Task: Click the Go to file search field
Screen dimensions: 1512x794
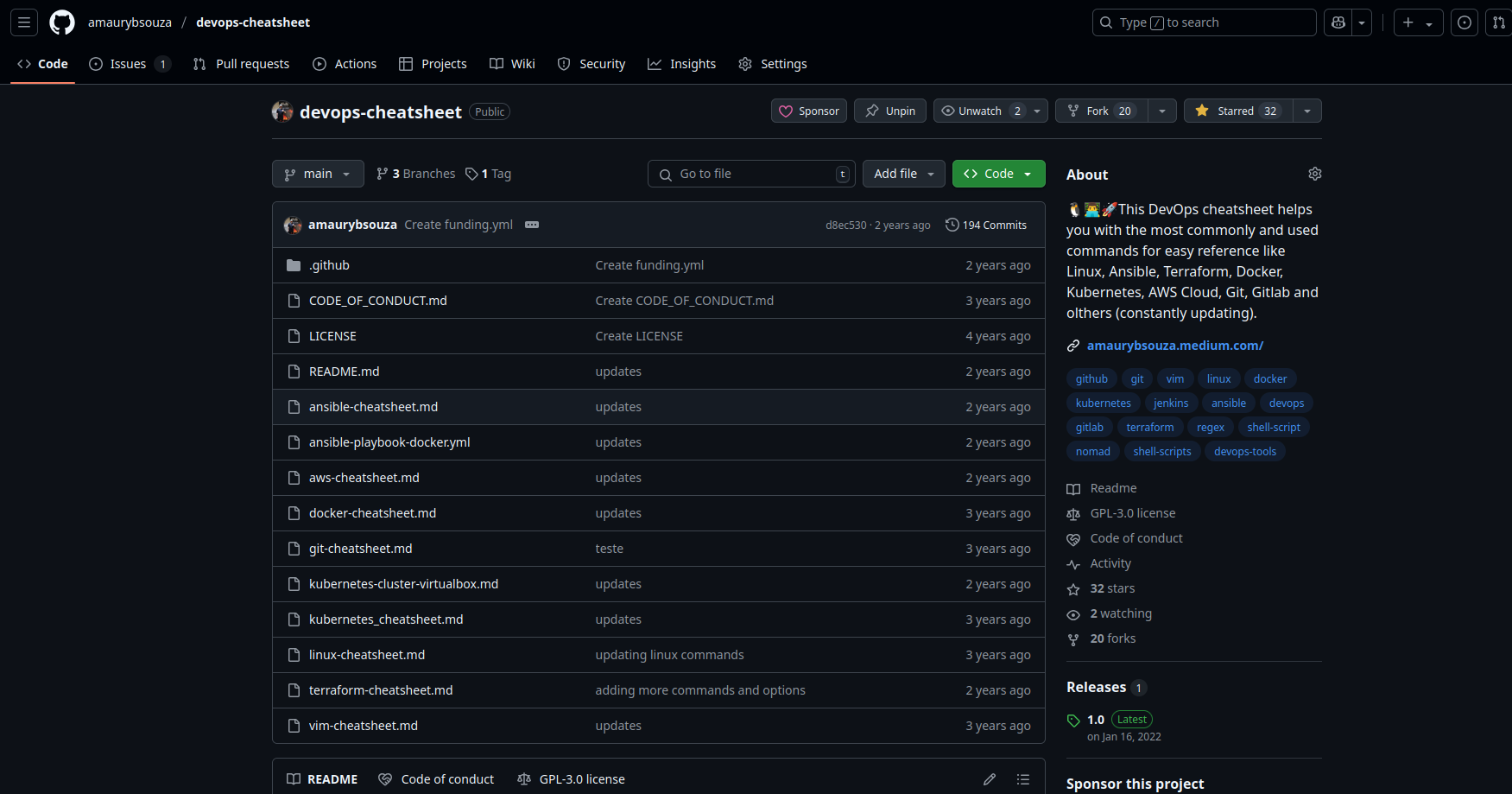Action: 751,174
